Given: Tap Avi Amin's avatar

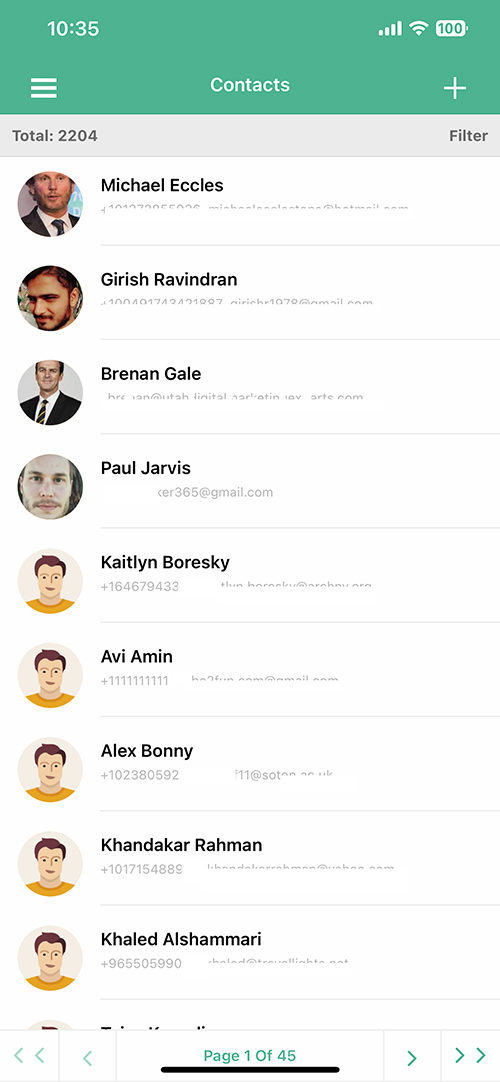Looking at the screenshot, I should point(50,675).
